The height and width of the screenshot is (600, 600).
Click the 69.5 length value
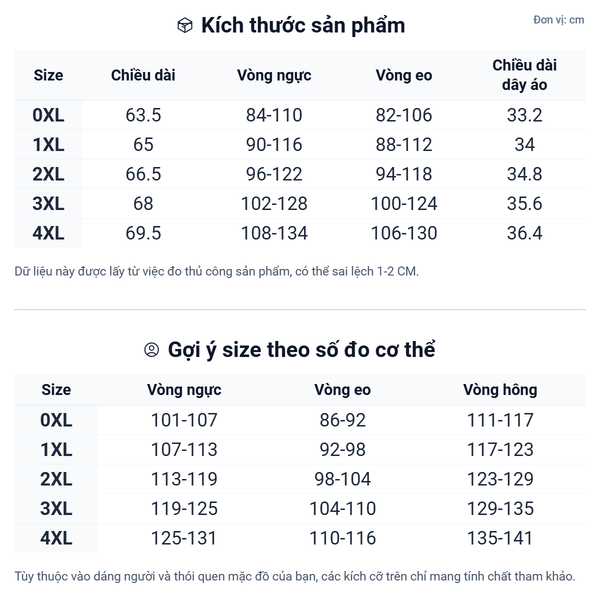coord(143,234)
